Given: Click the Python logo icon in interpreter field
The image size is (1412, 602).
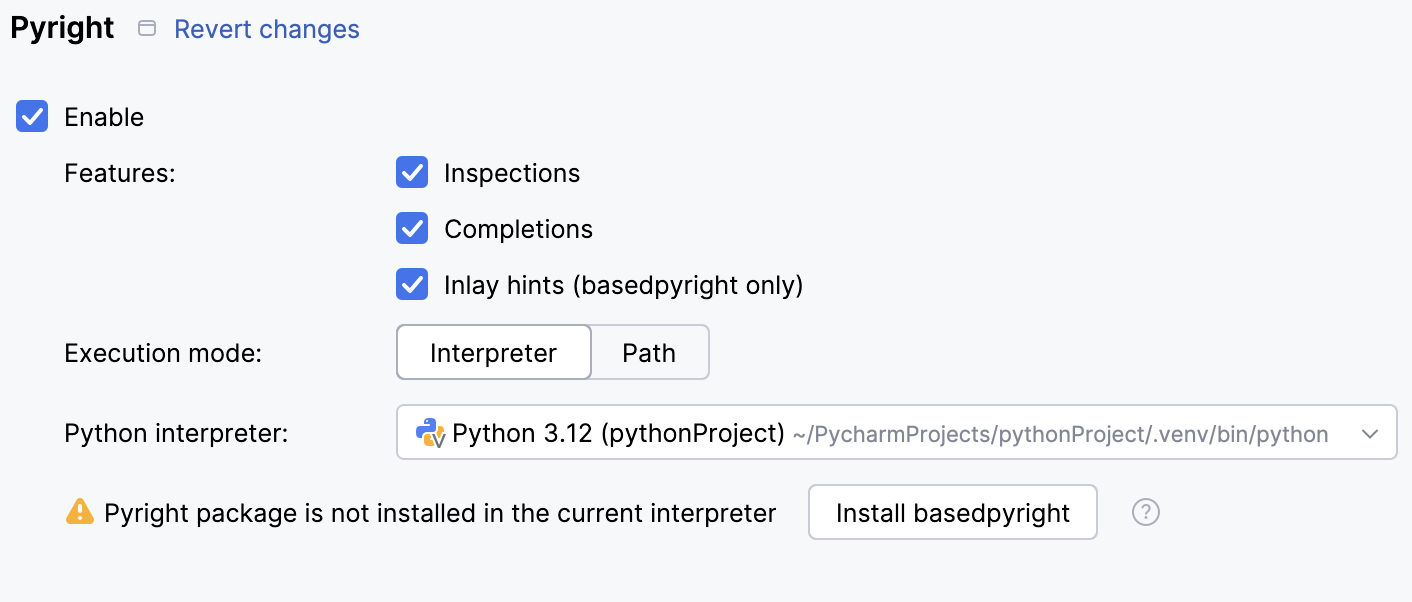Looking at the screenshot, I should coord(430,432).
